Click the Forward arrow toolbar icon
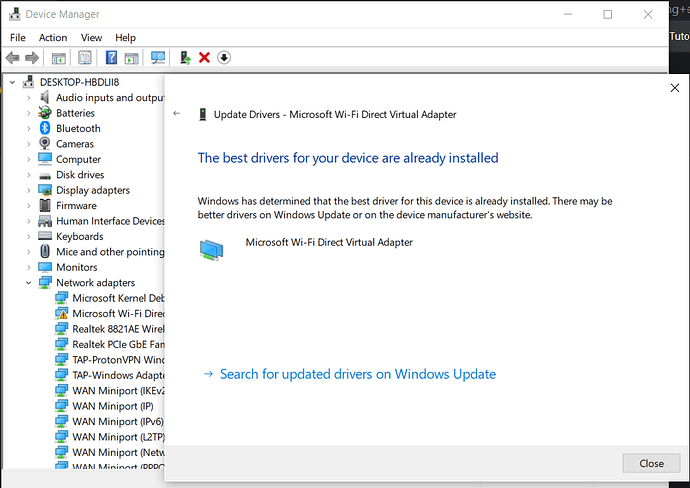Viewport: 690px width, 488px height. pyautogui.click(x=32, y=58)
